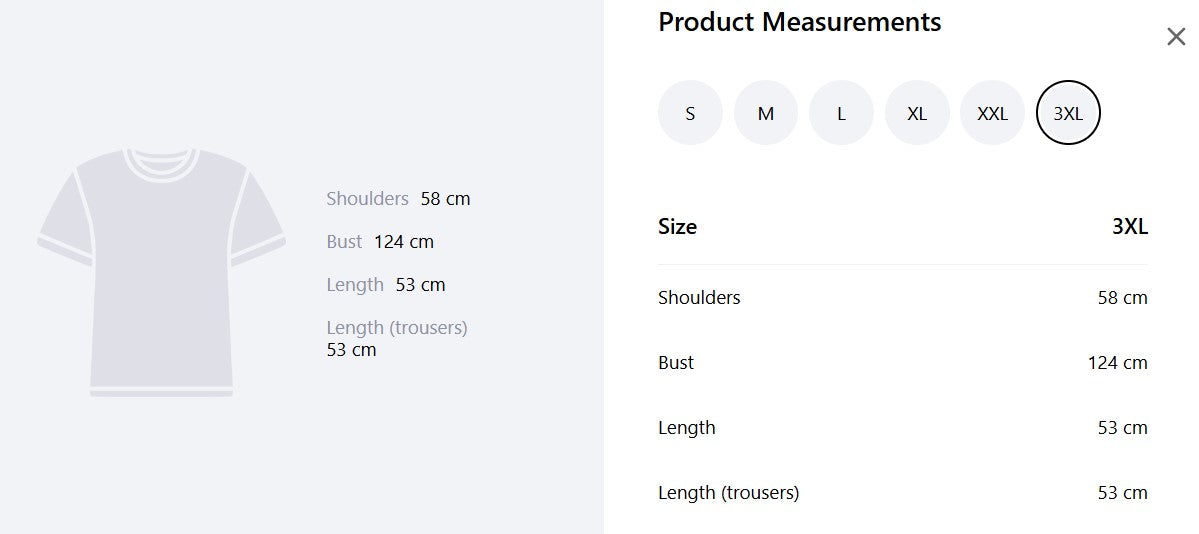This screenshot has height=534, width=1199.
Task: Pick the XL size button
Action: pos(917,113)
